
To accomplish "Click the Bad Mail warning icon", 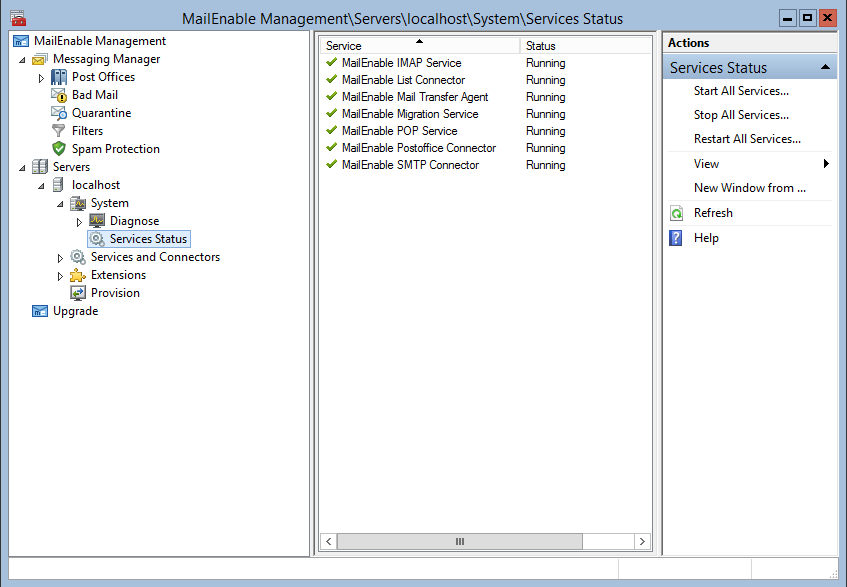I will click(x=59, y=95).
